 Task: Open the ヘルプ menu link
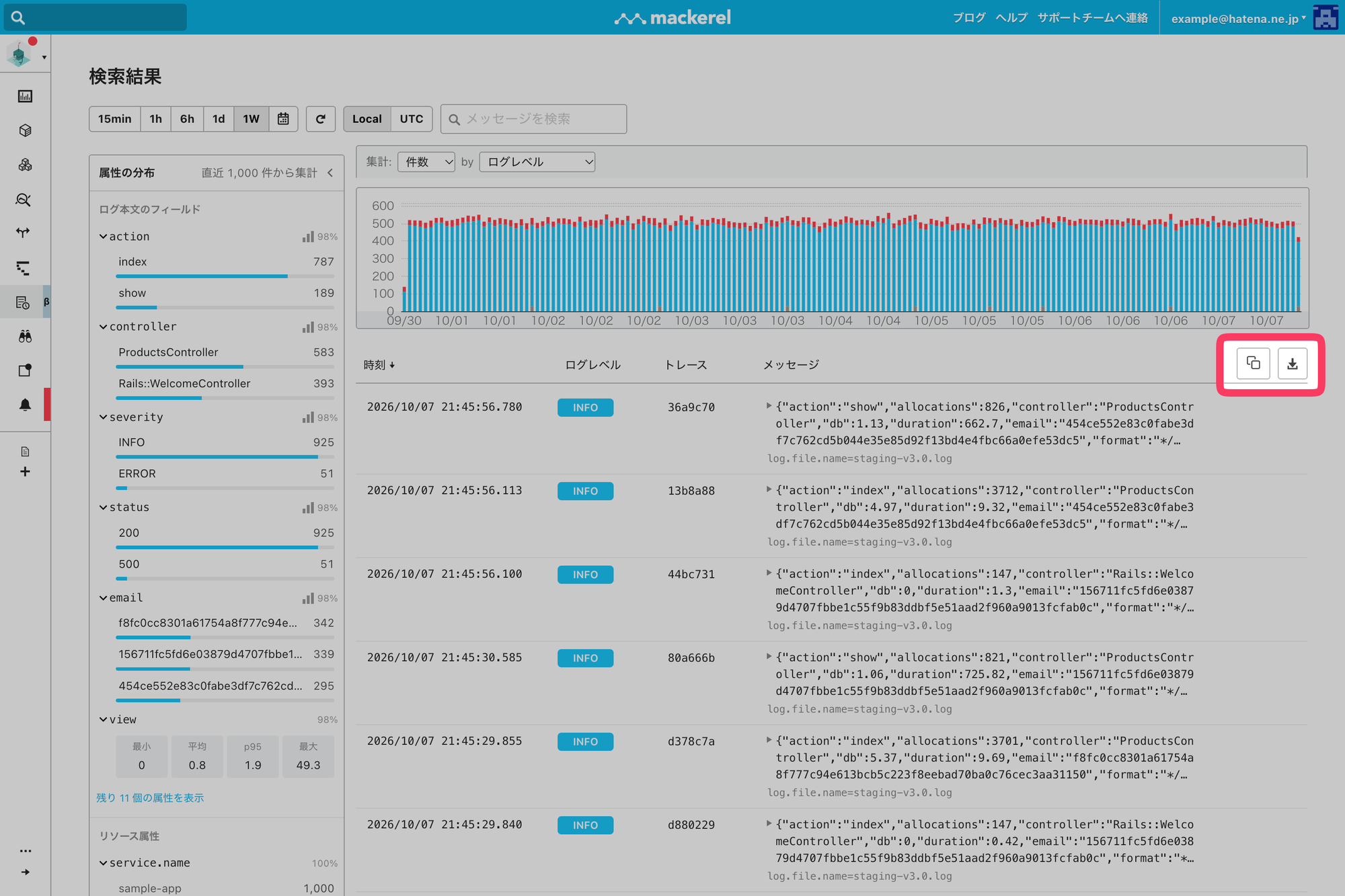click(x=1011, y=17)
